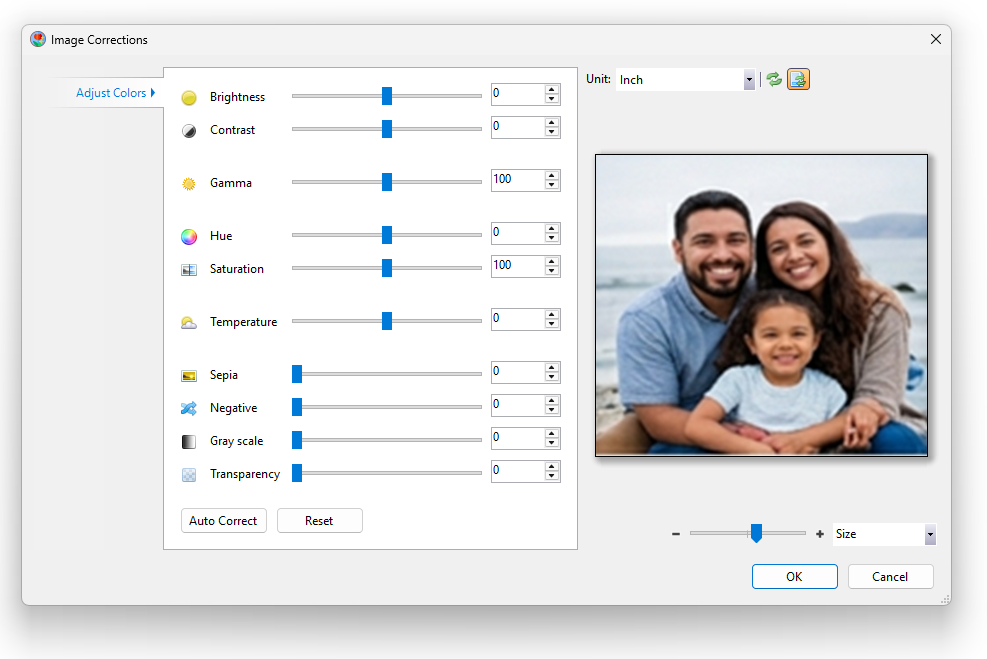Click the zoom in plus icon
Viewport: 987px width, 659px height.
(820, 534)
